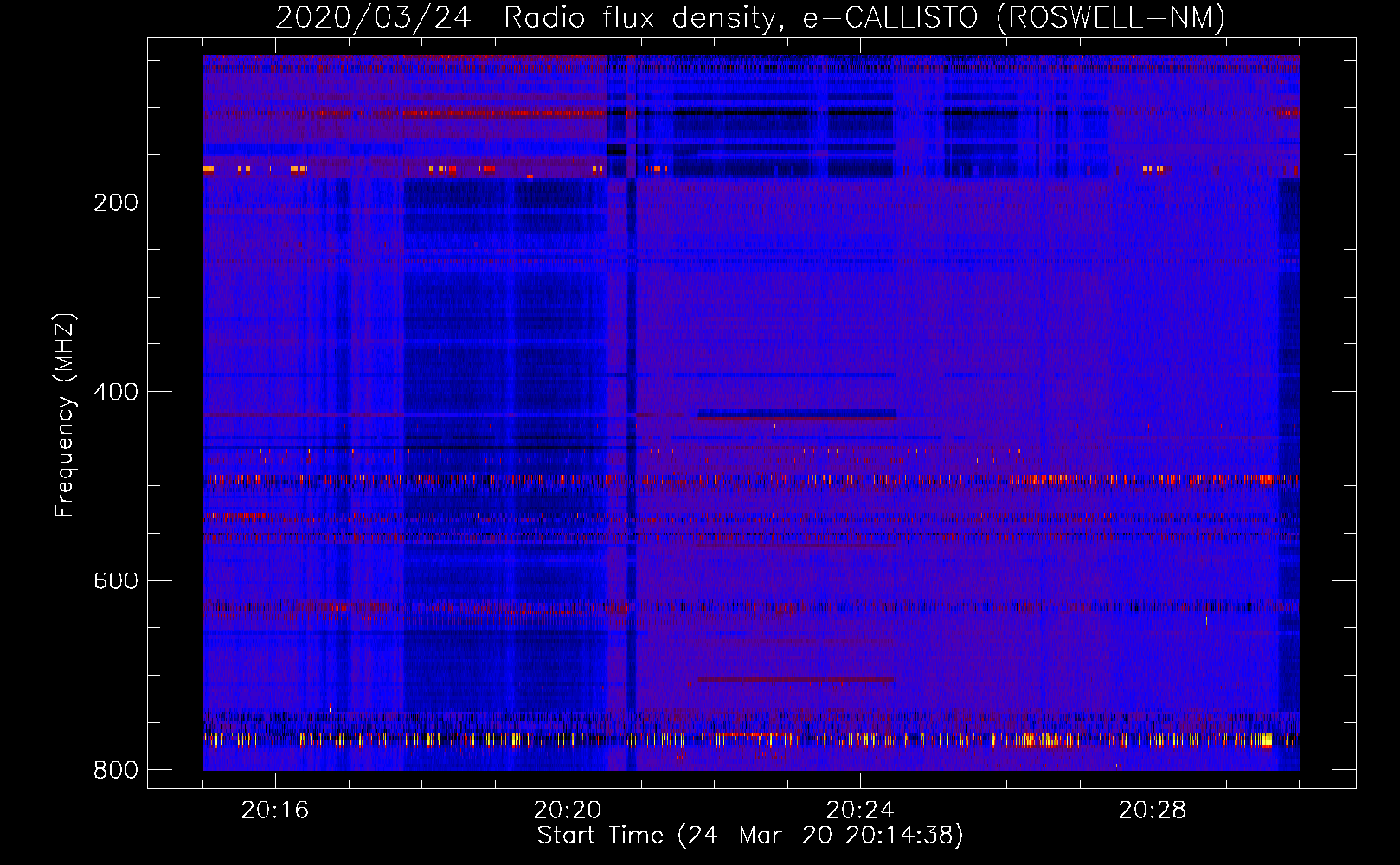Image resolution: width=1400 pixels, height=865 pixels.
Task: Click the '20:20' time axis label
Action: 568,811
